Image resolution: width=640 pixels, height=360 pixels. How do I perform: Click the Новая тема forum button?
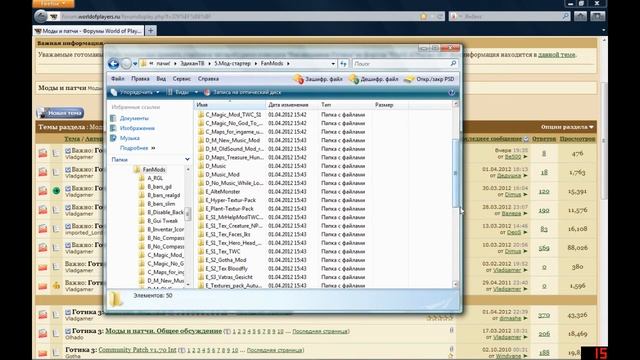pos(60,113)
